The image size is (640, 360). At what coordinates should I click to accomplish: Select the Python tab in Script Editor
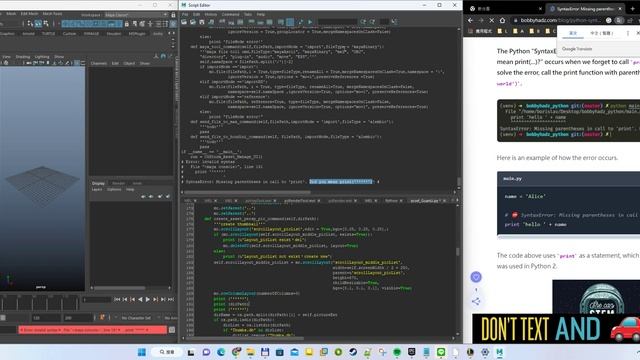coord(391,200)
